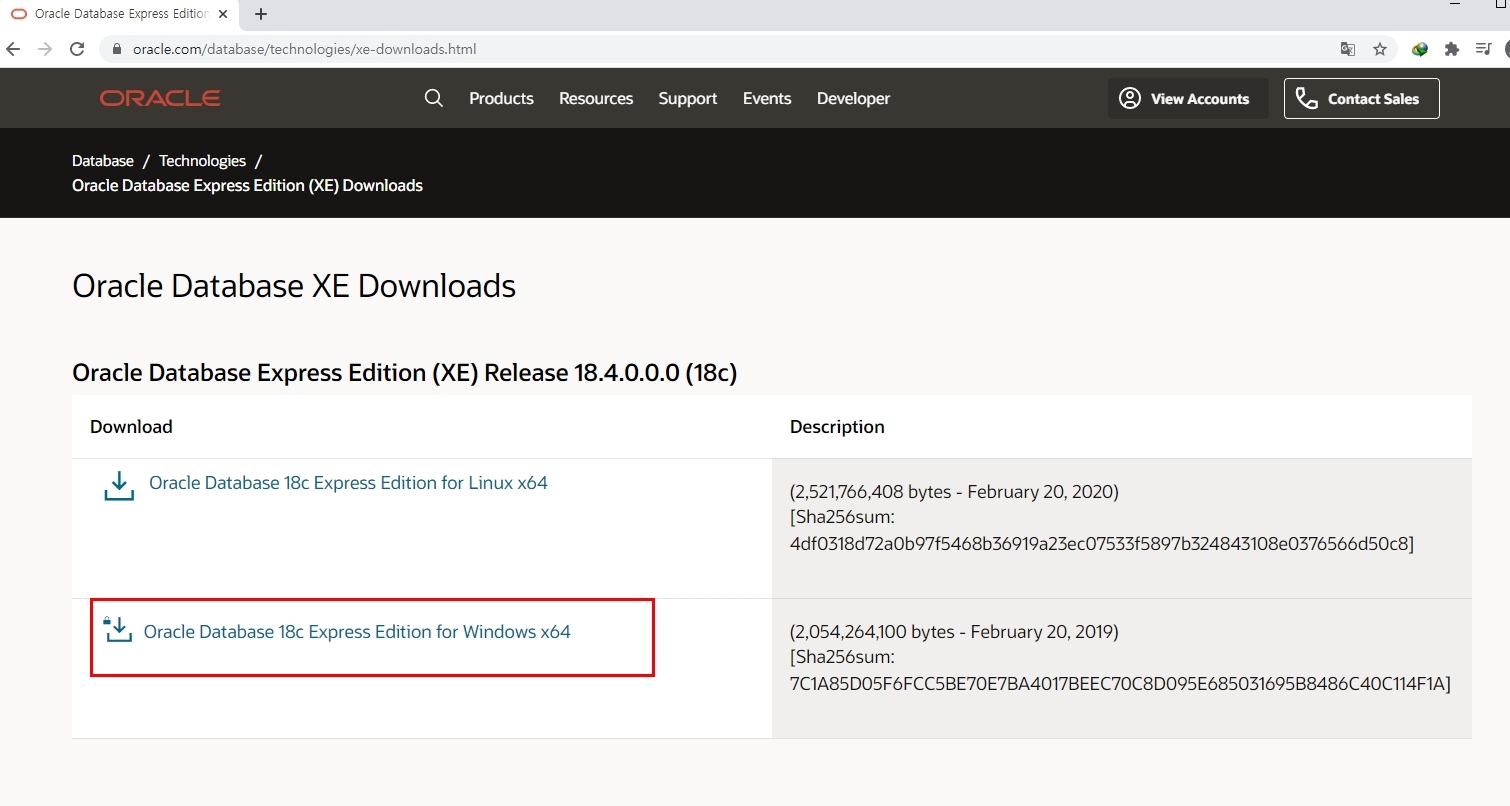Click the download icon for Linux x64
Screen dimensions: 1510x806
[x=119, y=486]
